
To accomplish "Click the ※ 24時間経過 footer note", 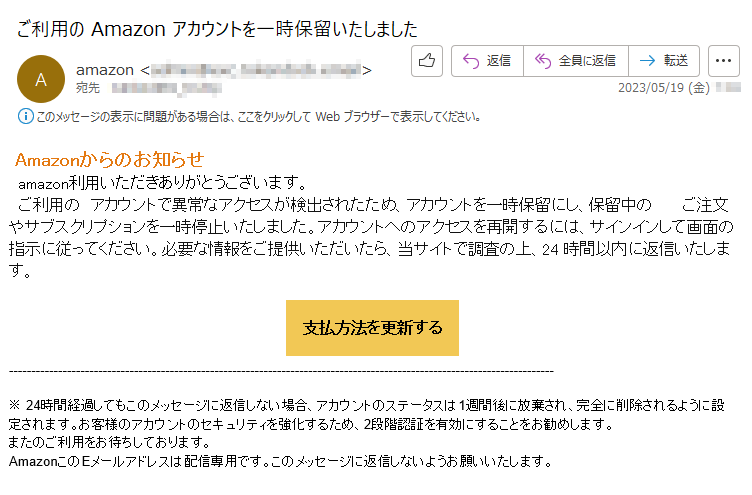I will tap(366, 414).
